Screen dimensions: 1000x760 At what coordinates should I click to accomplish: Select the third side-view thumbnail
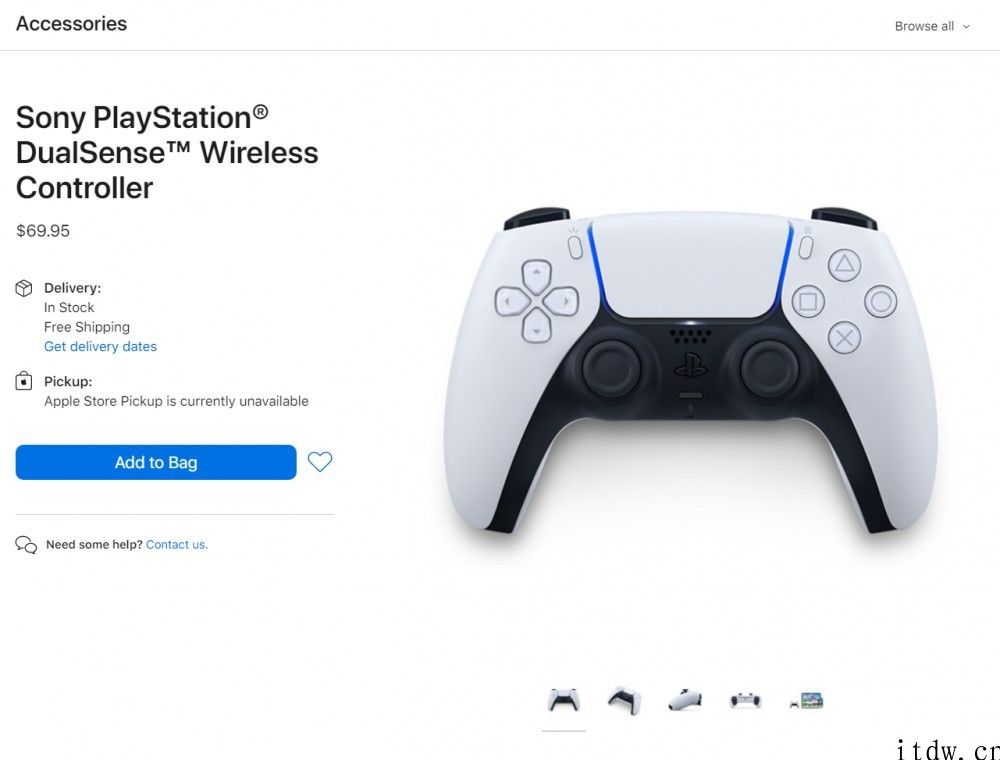pyautogui.click(x=685, y=699)
